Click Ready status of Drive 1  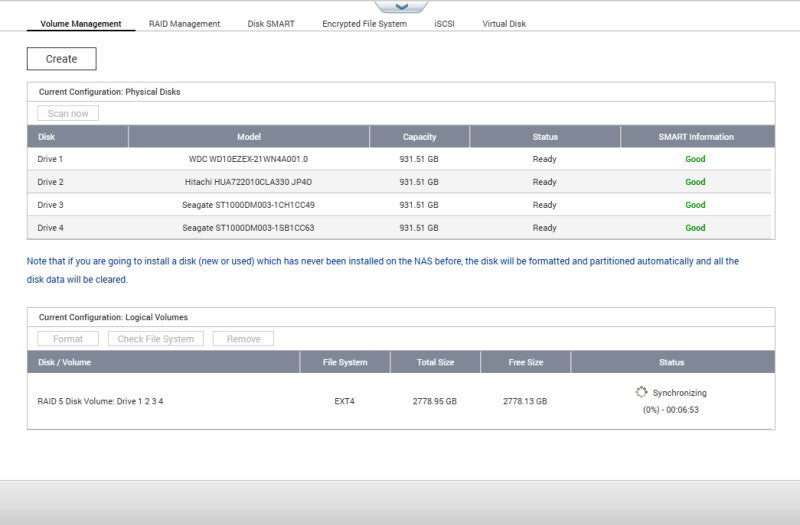544,159
